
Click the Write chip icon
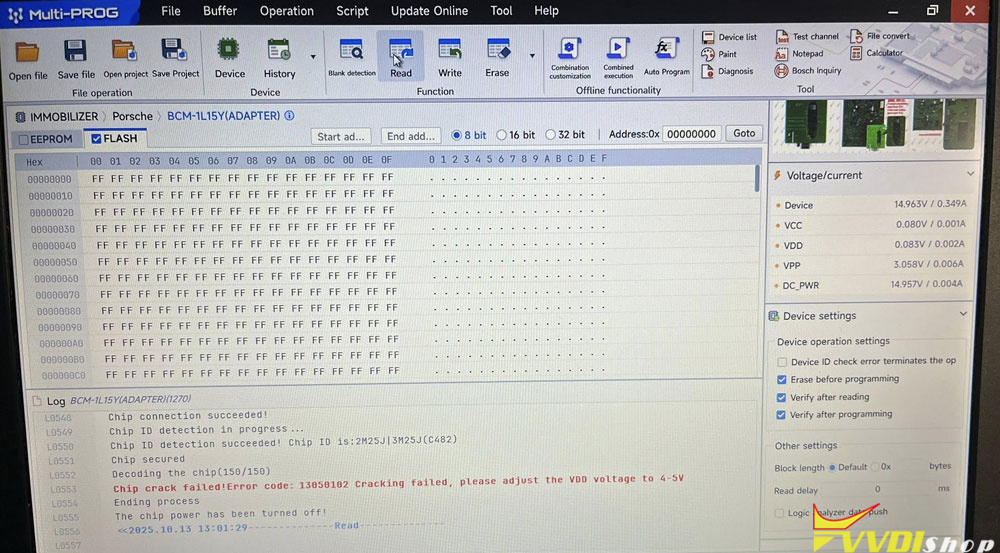click(x=450, y=52)
